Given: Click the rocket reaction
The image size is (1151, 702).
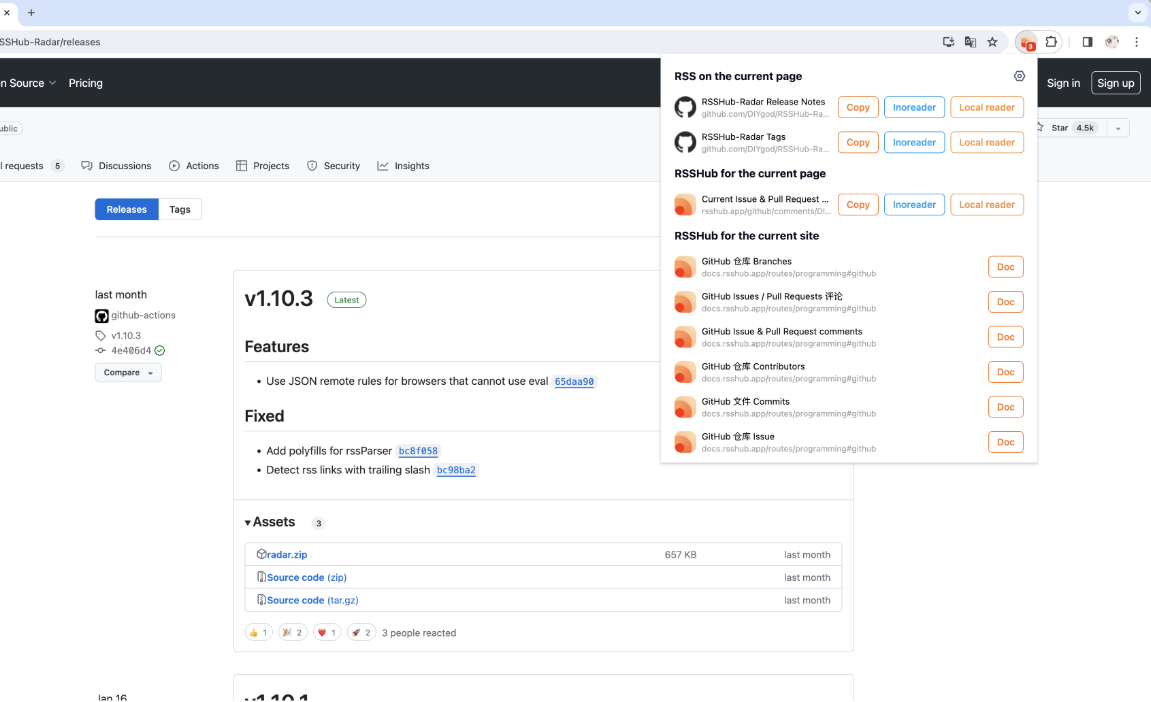Looking at the screenshot, I should [361, 632].
